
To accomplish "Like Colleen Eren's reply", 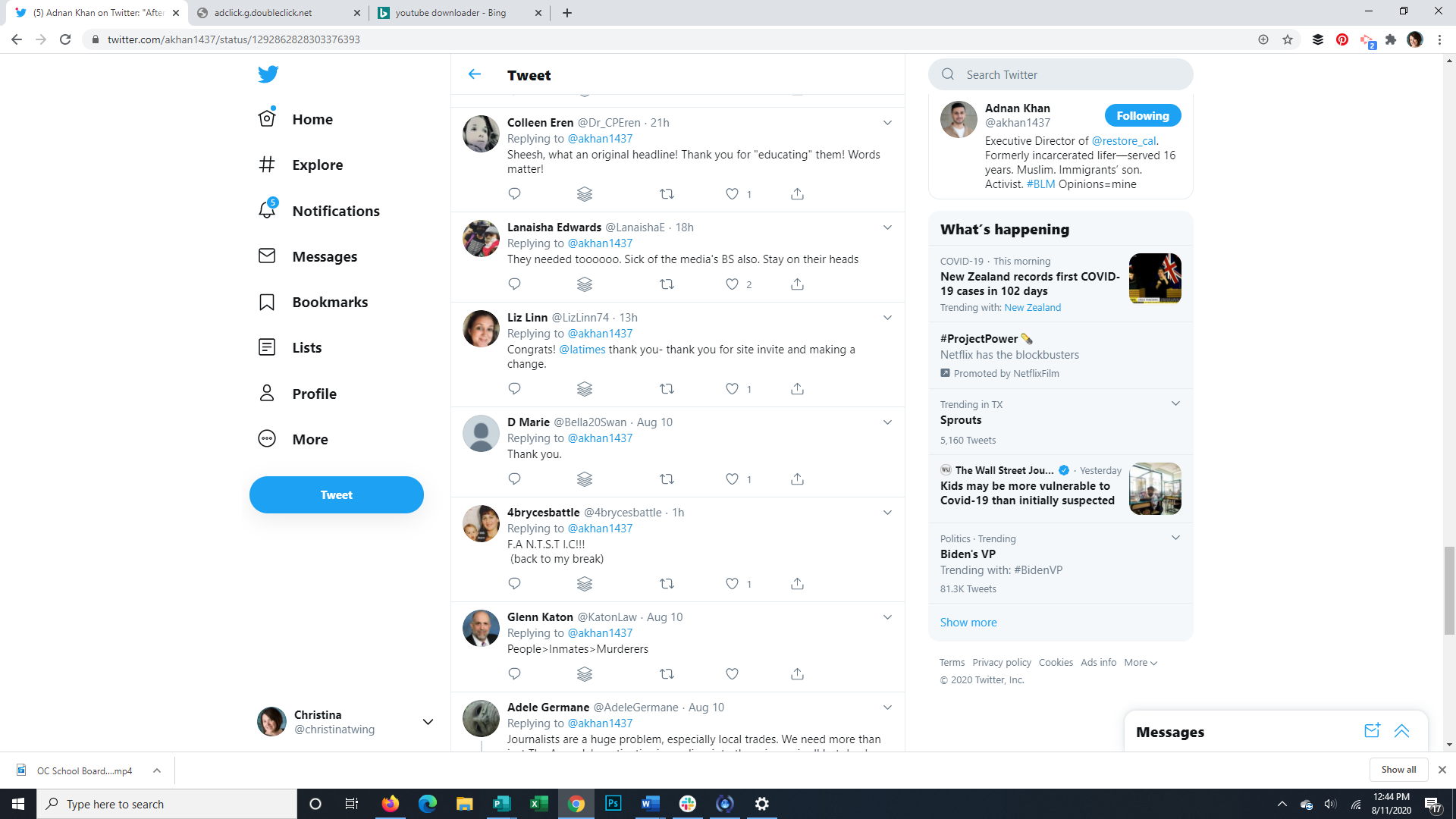I will tap(732, 194).
